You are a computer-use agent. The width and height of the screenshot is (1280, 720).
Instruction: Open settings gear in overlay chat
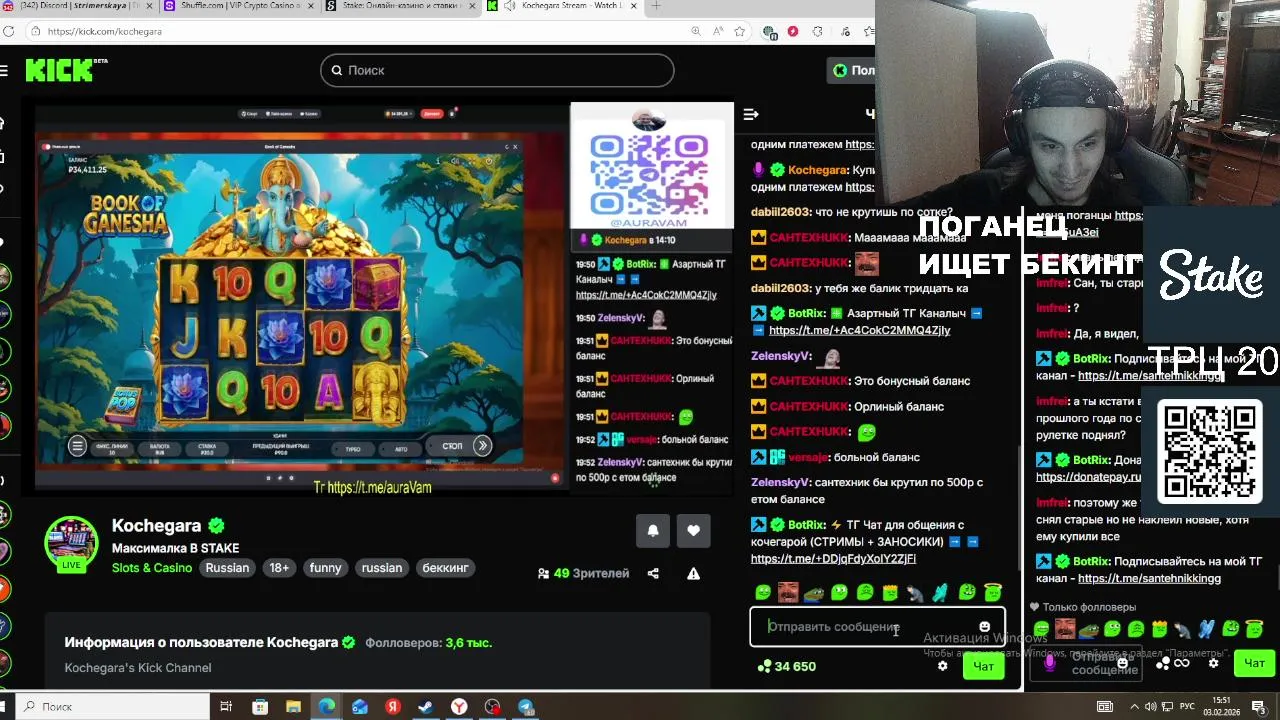coord(1213,663)
